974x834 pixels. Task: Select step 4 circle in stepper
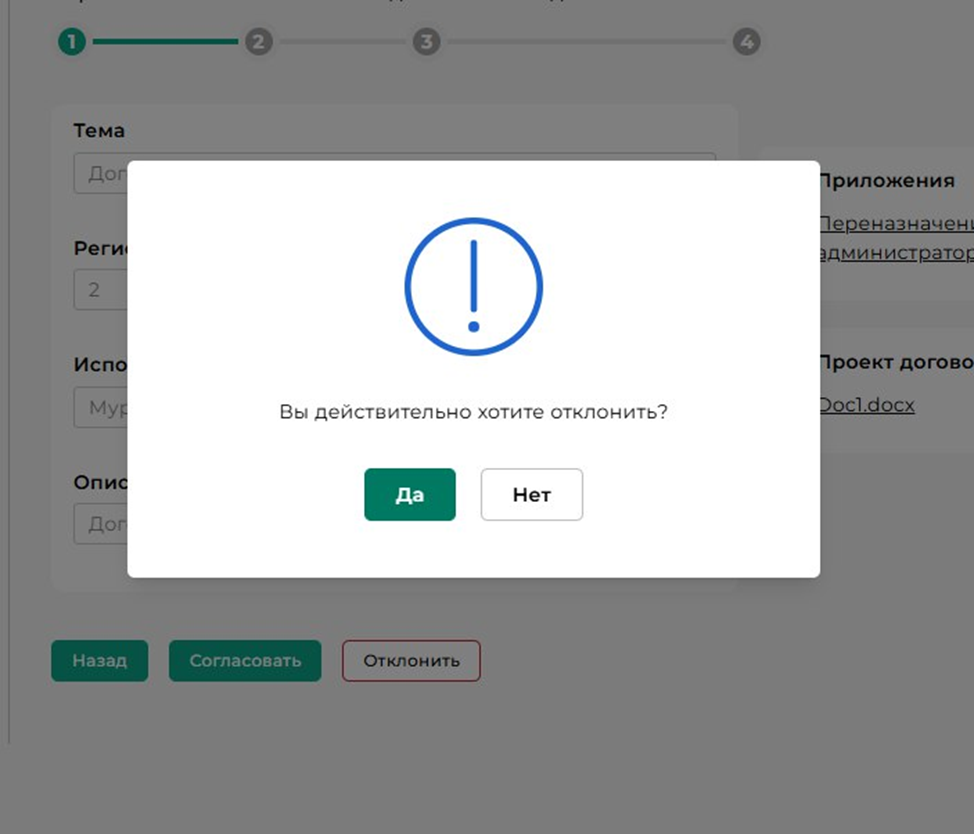[746, 42]
